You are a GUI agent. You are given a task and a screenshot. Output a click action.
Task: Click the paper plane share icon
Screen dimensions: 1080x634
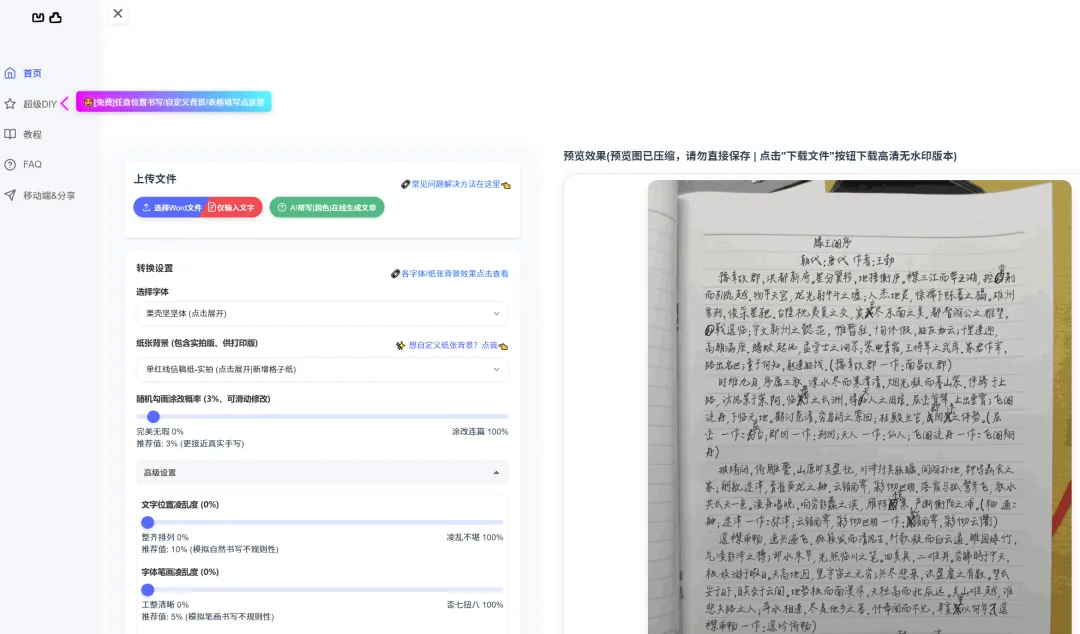[x=10, y=196]
